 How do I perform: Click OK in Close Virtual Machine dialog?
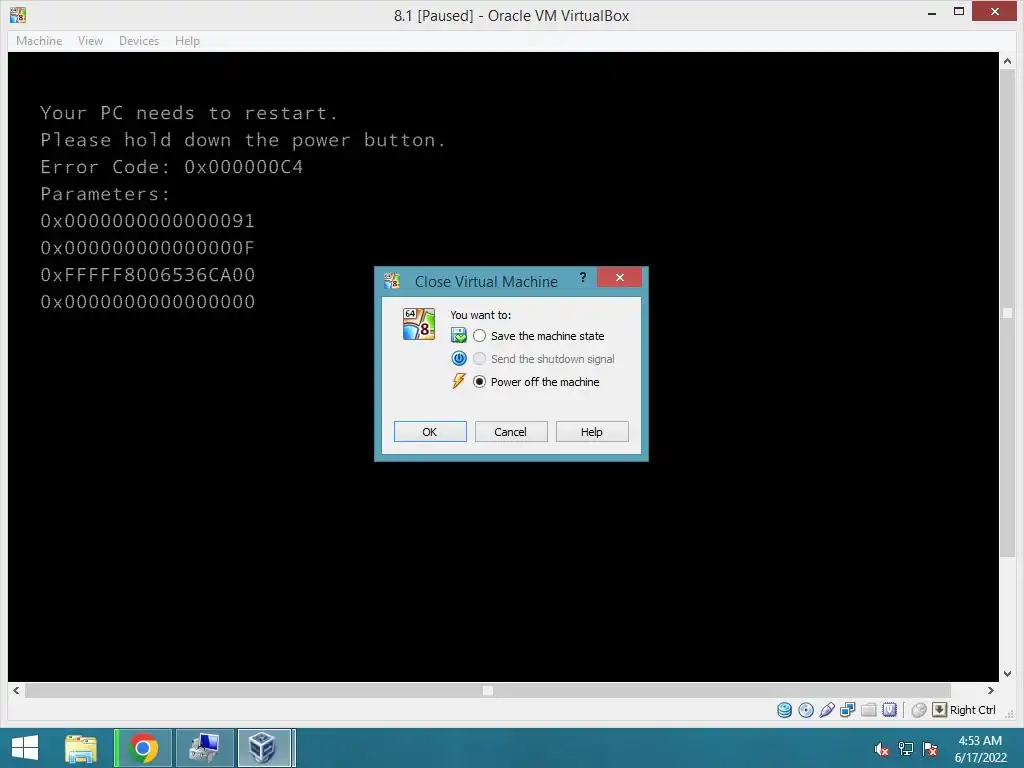(430, 432)
